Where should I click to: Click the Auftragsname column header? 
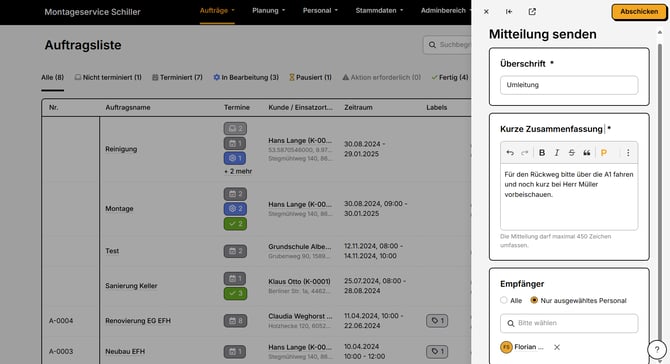coord(128,108)
